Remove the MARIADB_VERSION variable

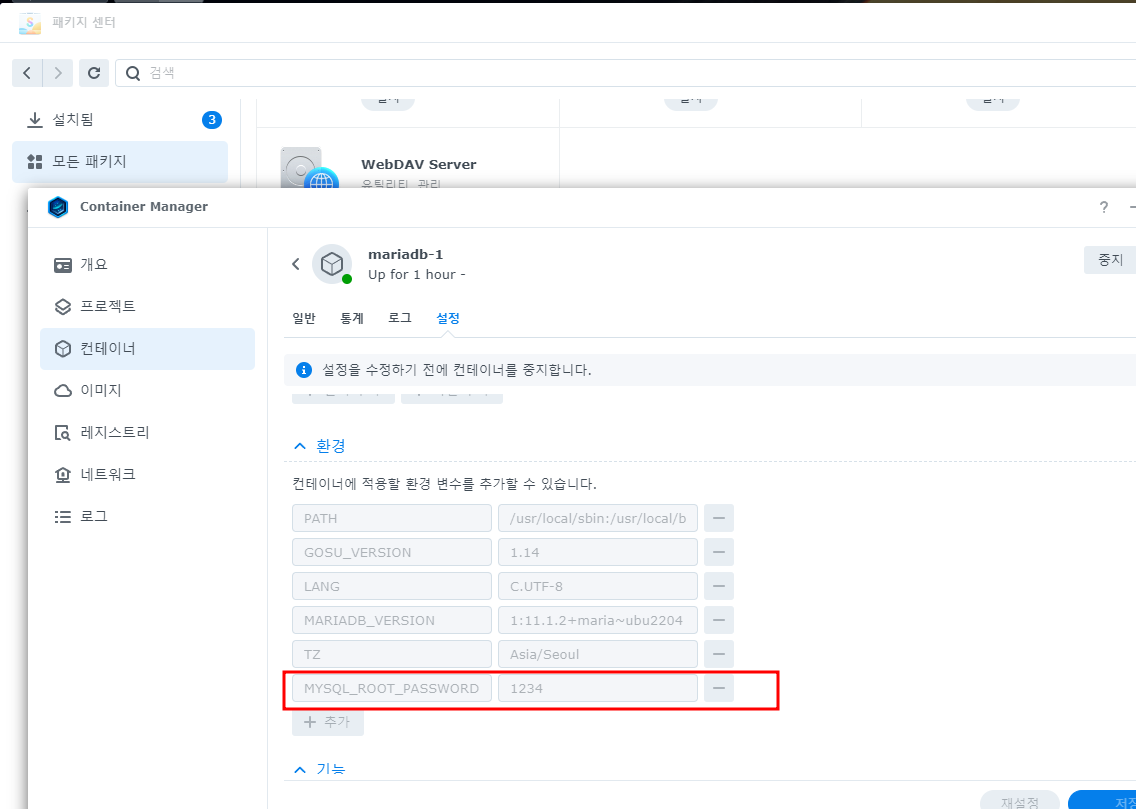coord(719,621)
